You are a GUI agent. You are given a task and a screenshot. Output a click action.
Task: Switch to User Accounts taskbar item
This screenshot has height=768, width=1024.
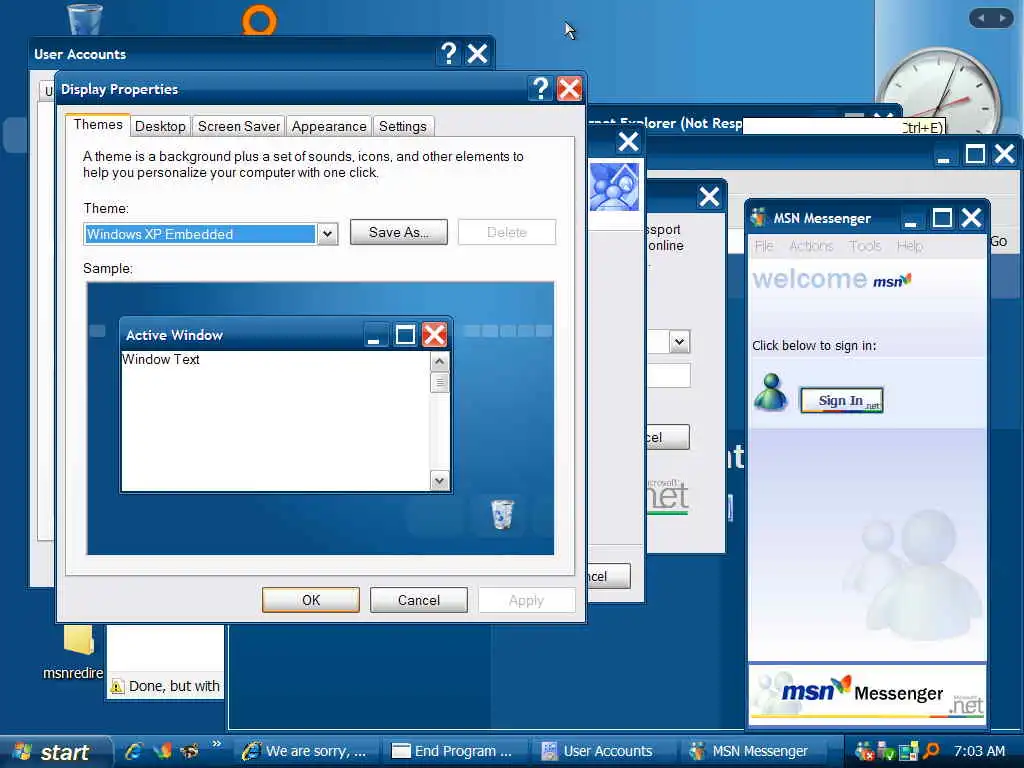[600, 751]
